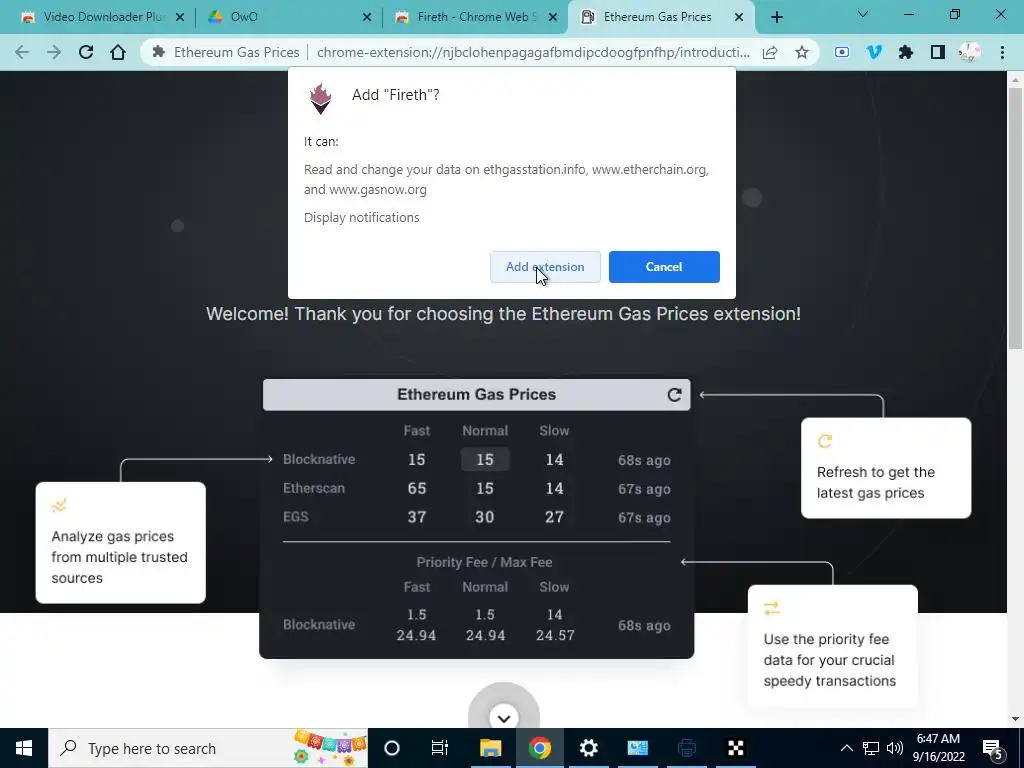Open Settings gear on the taskbar
1024x768 pixels.
pos(588,748)
